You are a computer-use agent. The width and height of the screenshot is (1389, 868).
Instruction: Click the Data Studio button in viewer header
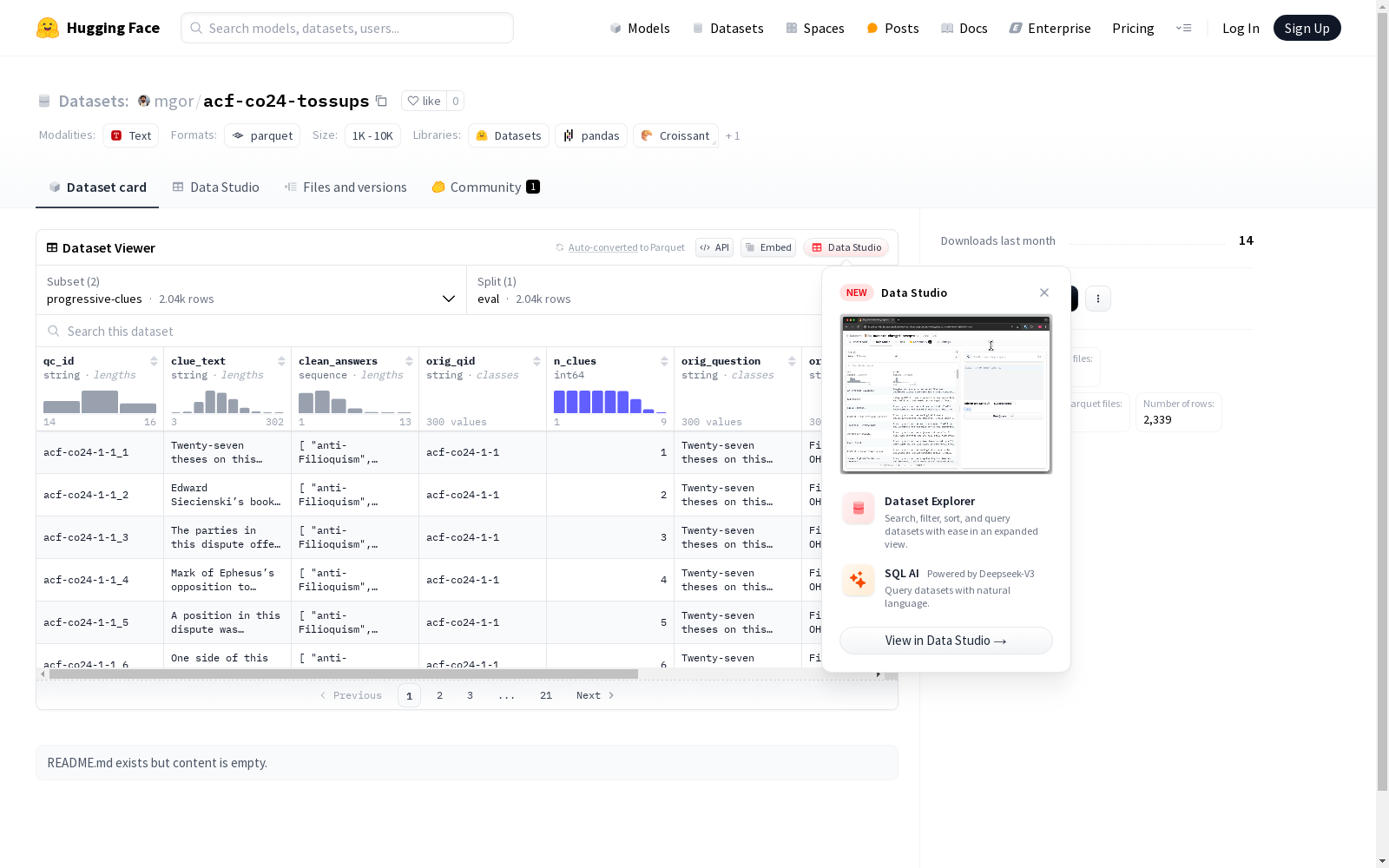tap(846, 247)
